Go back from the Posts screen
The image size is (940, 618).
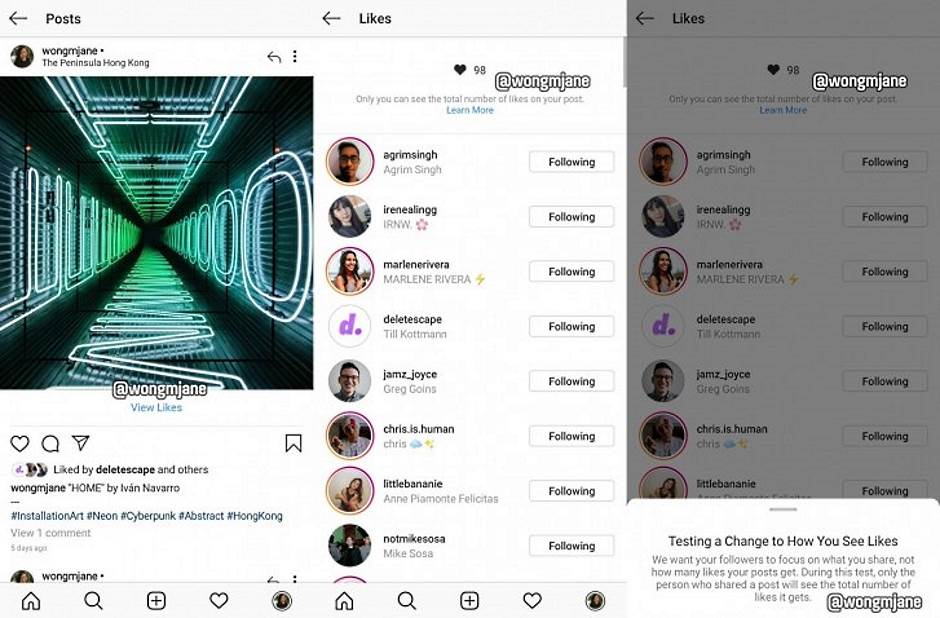tap(18, 19)
